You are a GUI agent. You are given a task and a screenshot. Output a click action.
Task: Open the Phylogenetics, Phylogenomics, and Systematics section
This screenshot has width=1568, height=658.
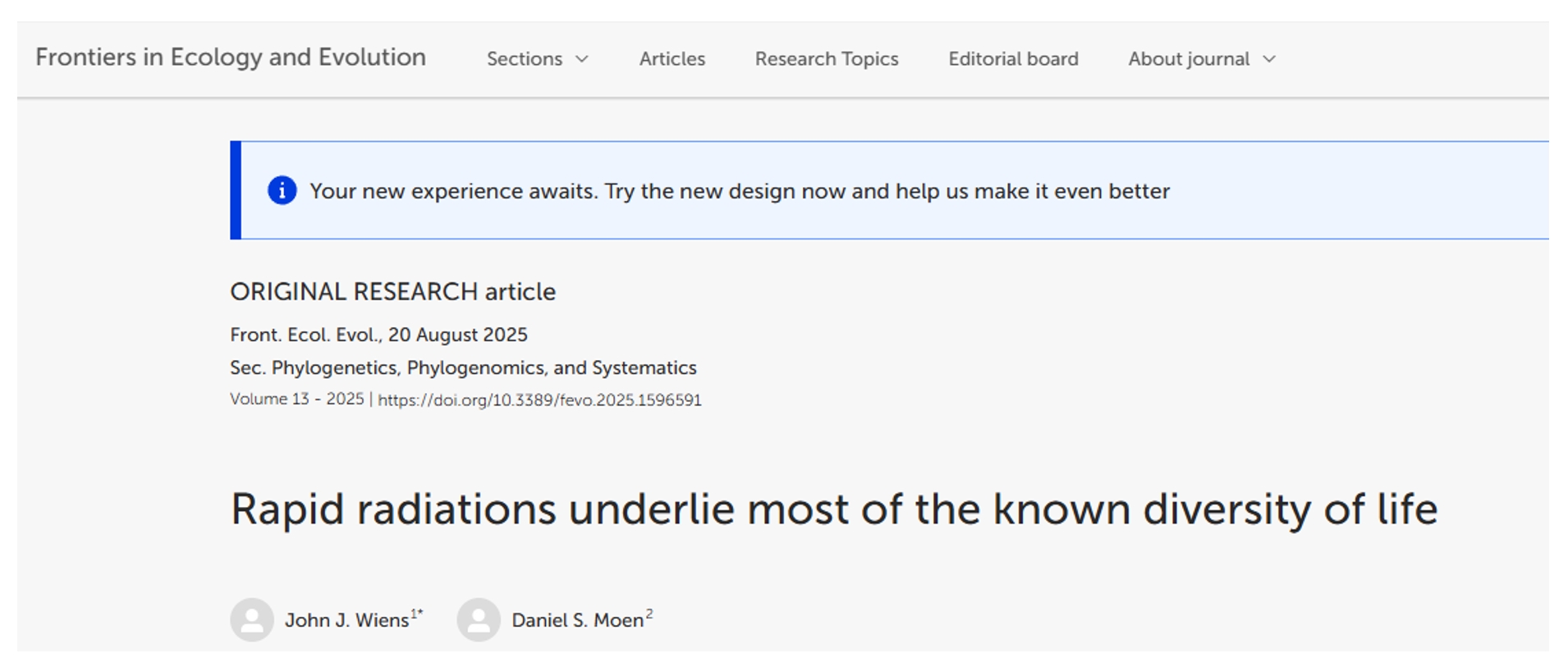coord(484,368)
